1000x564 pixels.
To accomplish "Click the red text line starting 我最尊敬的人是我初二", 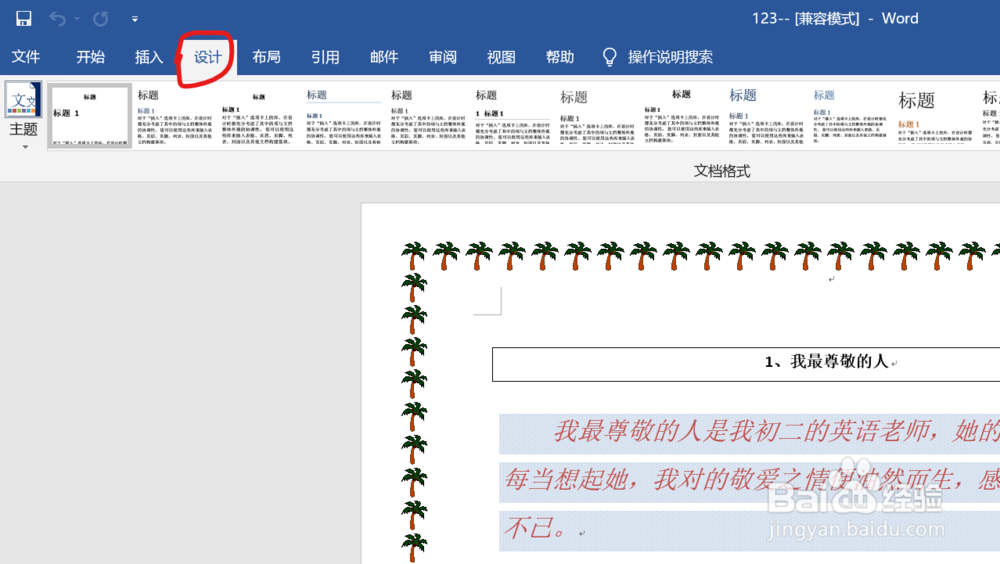I will pos(776,432).
